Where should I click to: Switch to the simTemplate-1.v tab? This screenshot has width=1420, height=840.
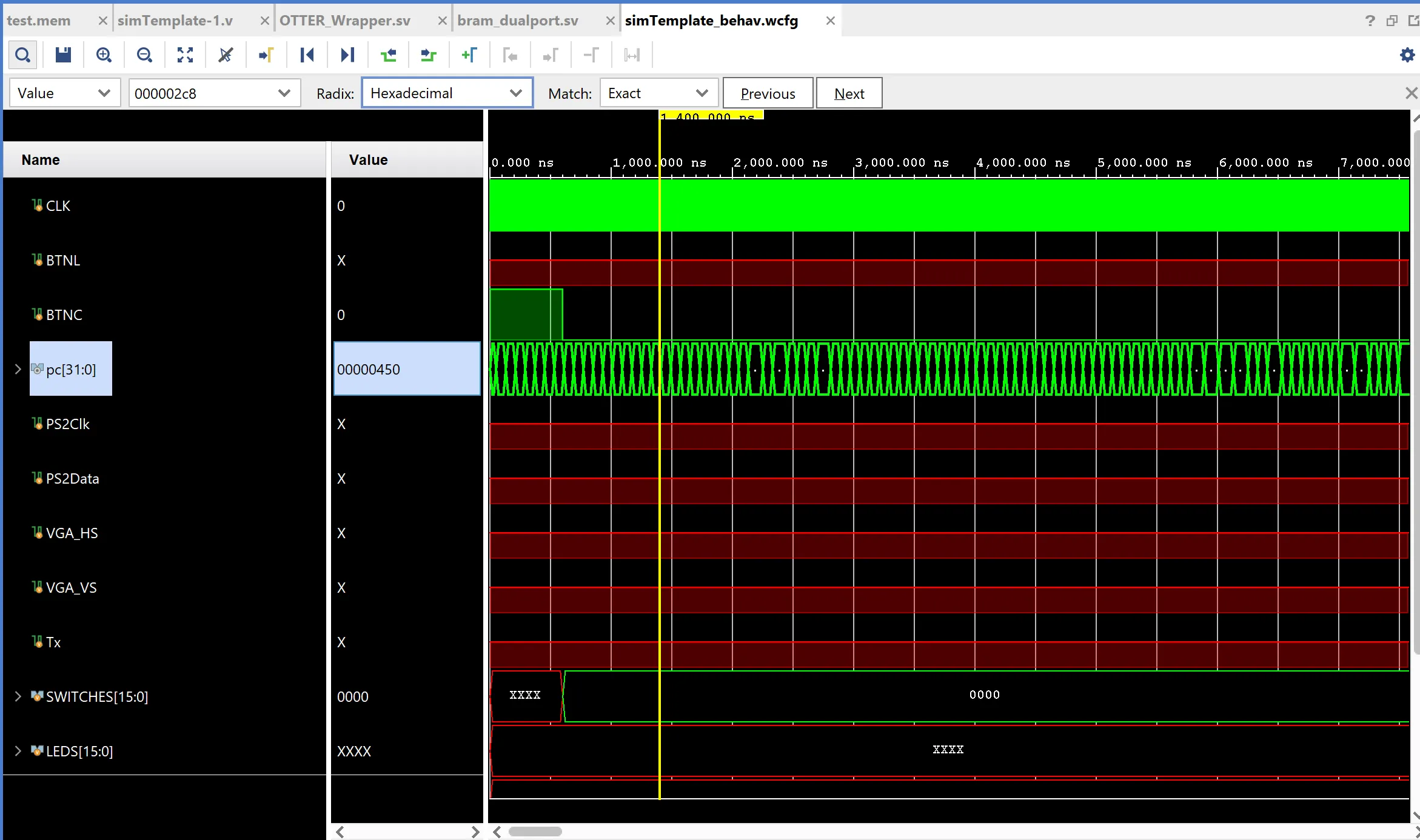tap(175, 21)
